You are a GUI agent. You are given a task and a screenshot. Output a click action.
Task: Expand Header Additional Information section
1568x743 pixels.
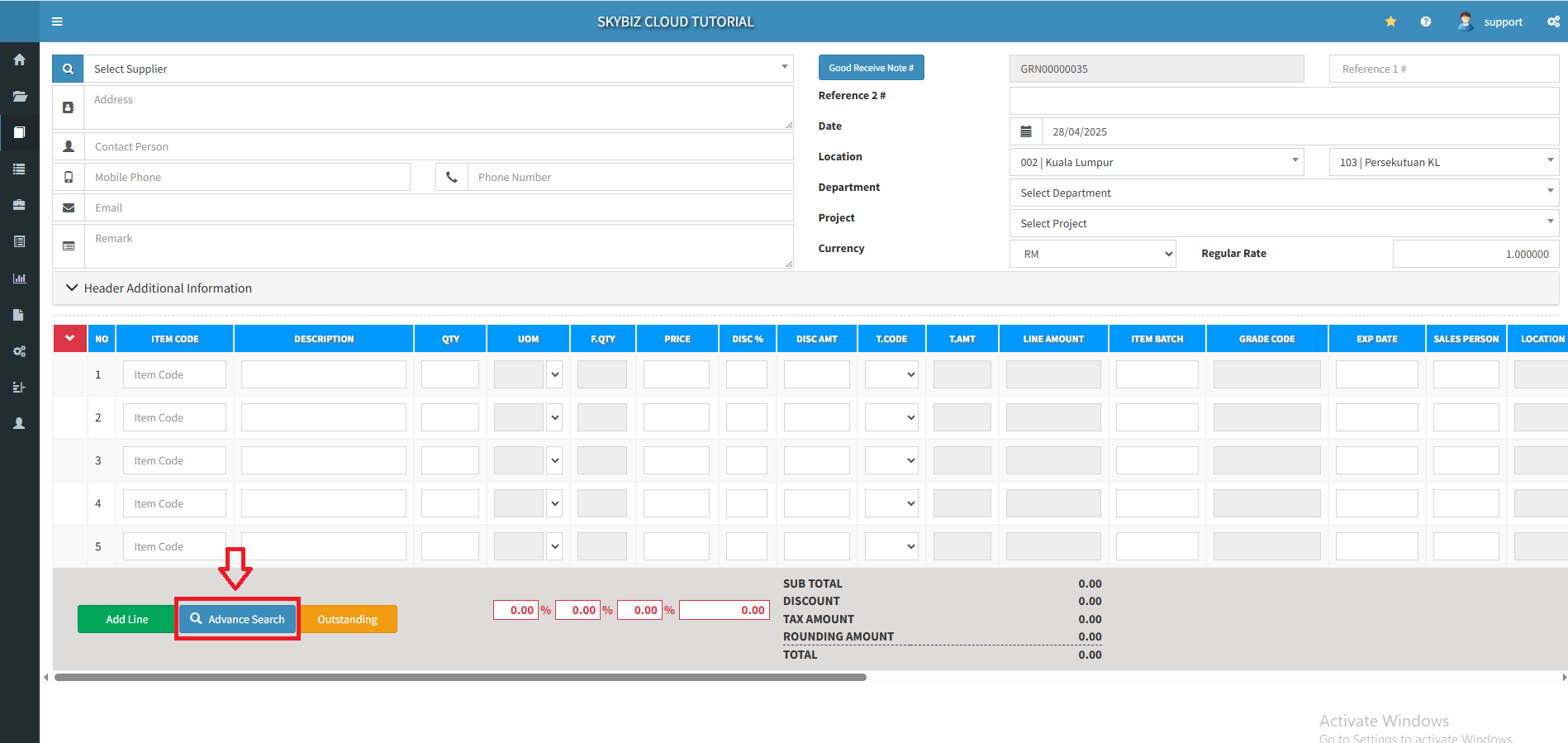(159, 288)
